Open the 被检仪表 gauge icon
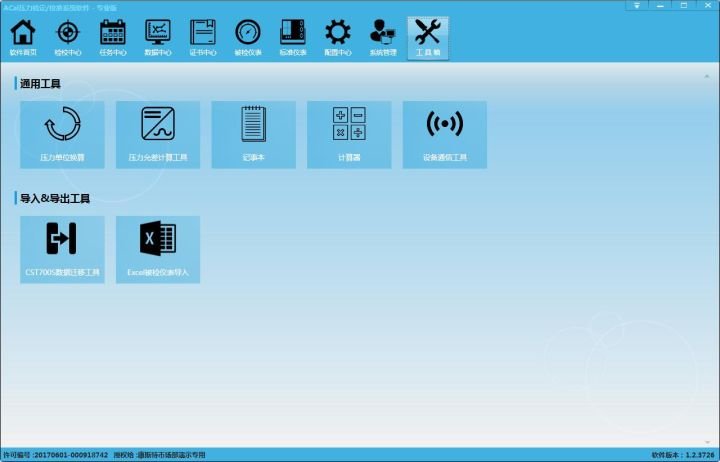The image size is (720, 462). (248, 38)
